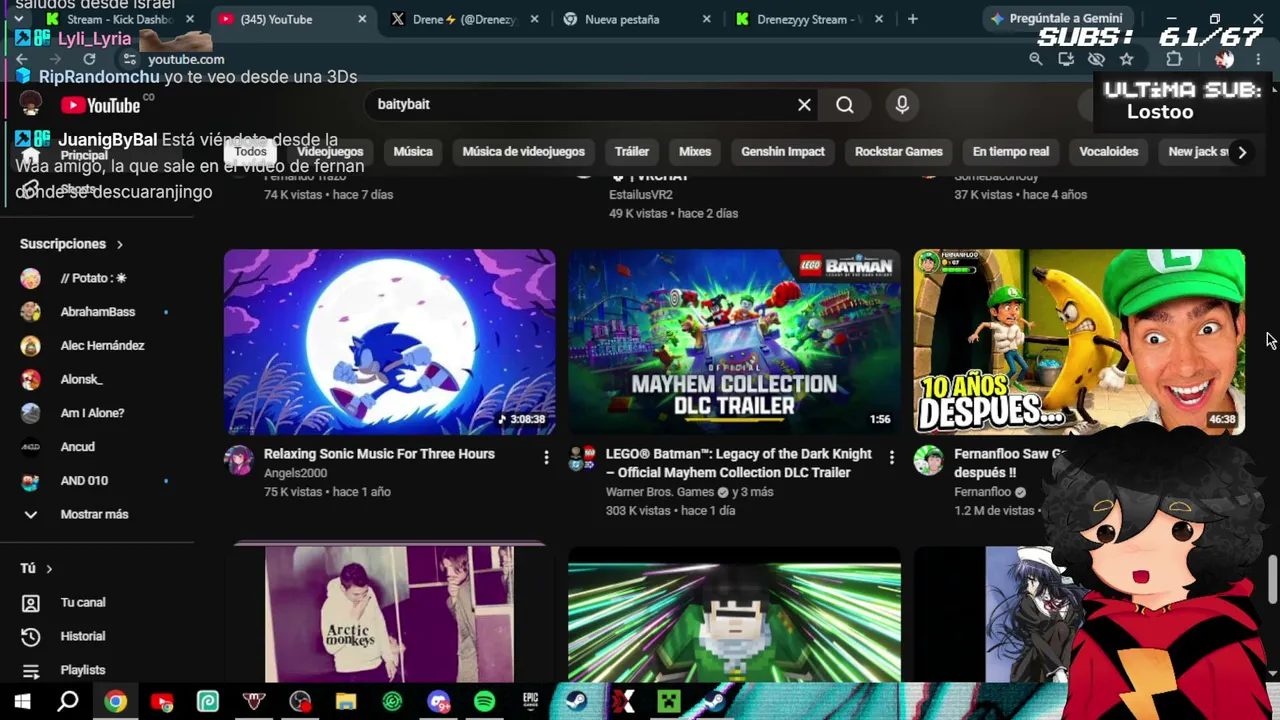The image size is (1280, 720).
Task: Open Windows search from the taskbar
Action: click(x=68, y=702)
